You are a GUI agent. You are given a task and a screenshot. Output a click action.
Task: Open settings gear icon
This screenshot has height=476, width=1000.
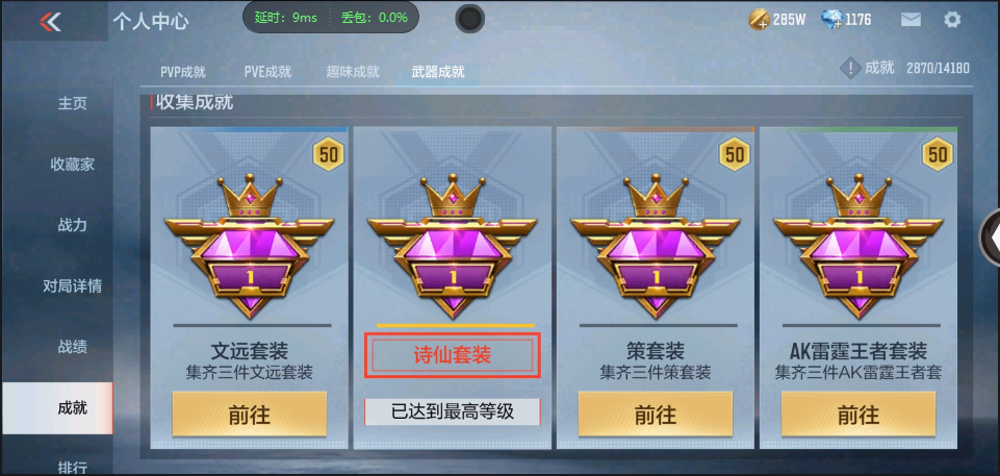pyautogui.click(x=952, y=20)
